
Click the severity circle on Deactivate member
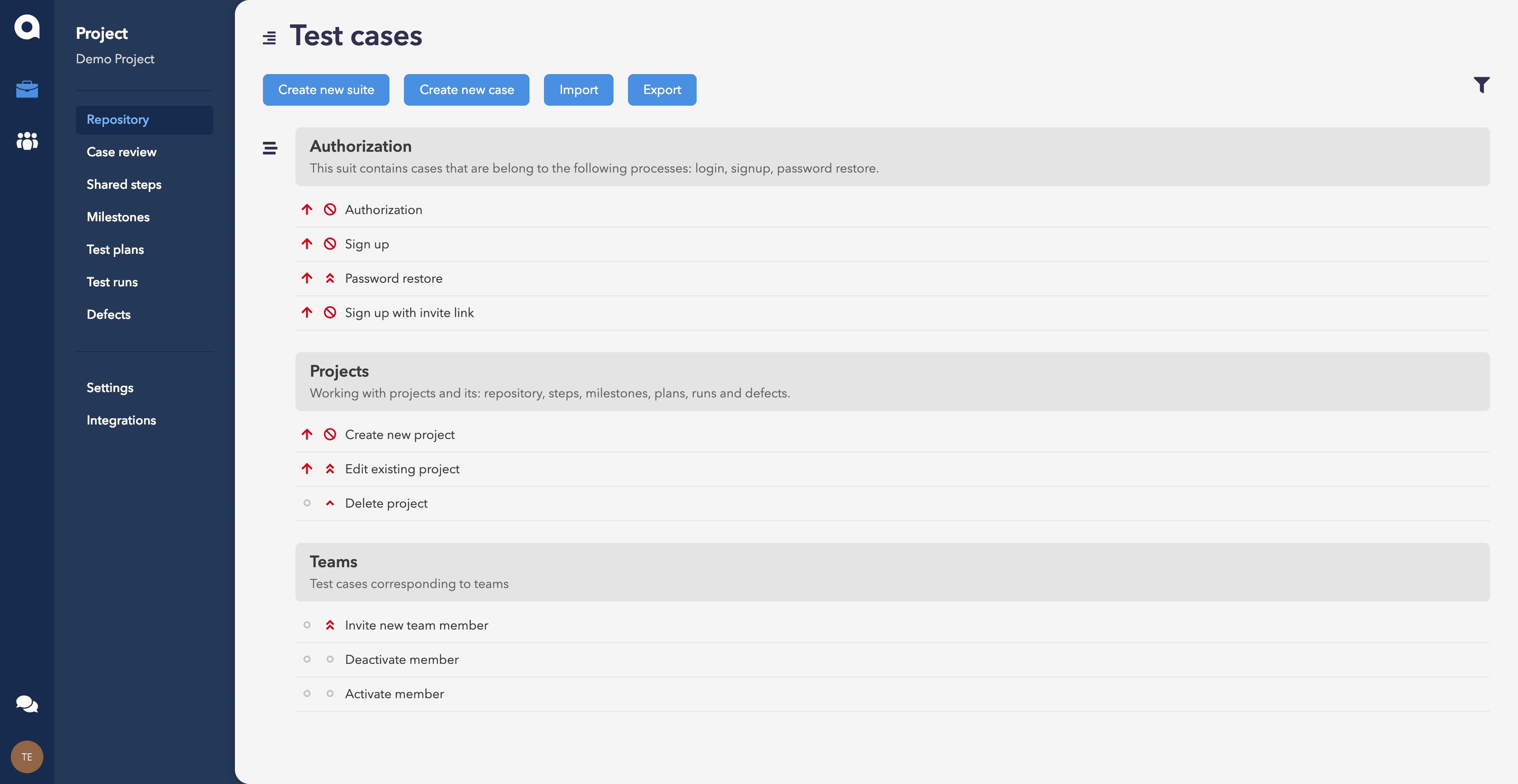click(330, 659)
